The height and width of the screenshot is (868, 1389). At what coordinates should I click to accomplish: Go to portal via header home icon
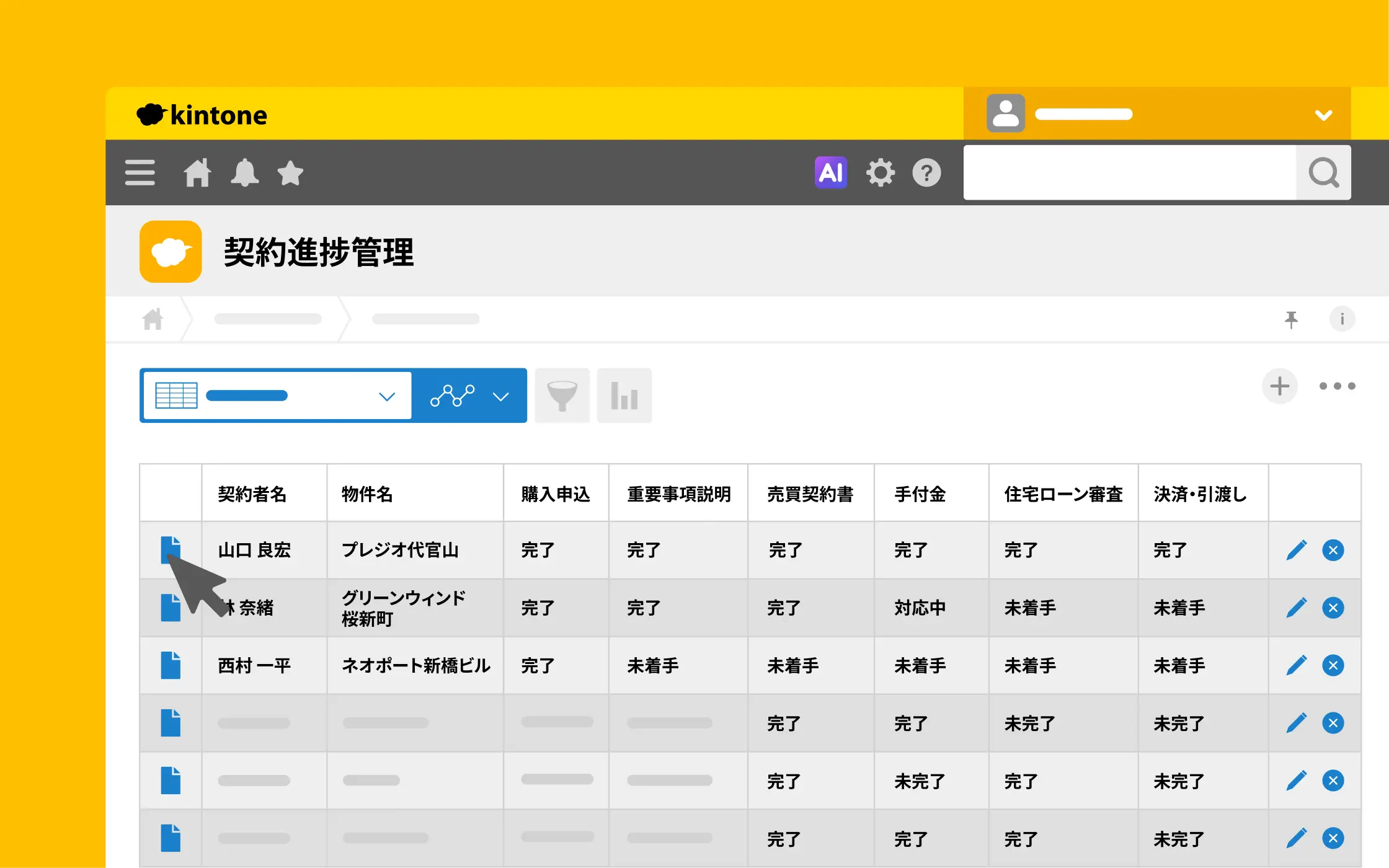click(197, 172)
